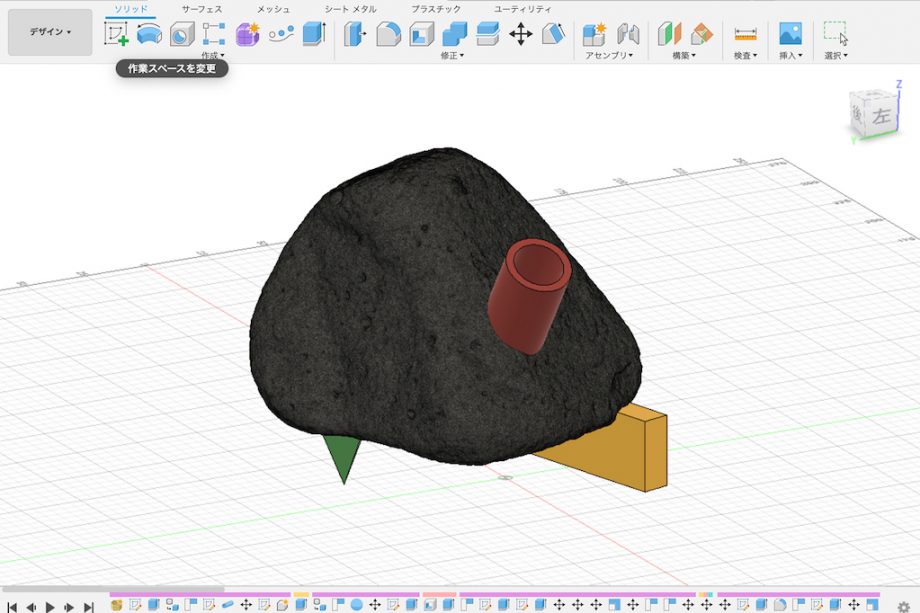Switch to the メッシュ tab
The width and height of the screenshot is (920, 613).
273,9
